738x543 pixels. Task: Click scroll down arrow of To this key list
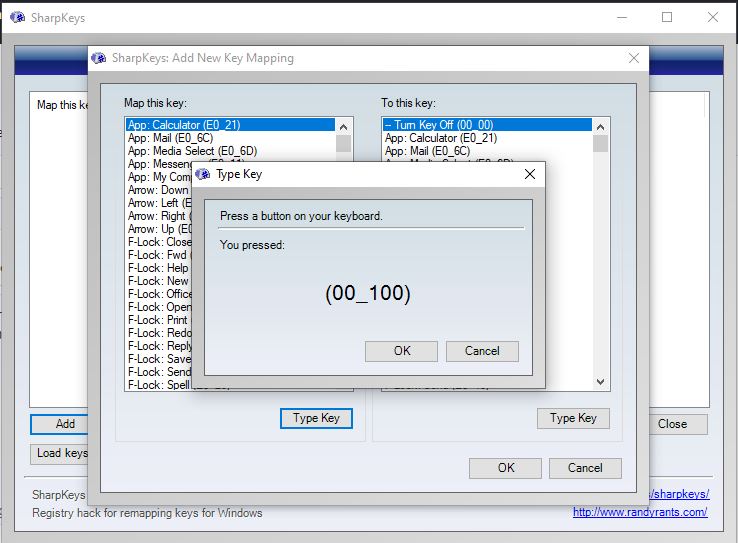601,382
